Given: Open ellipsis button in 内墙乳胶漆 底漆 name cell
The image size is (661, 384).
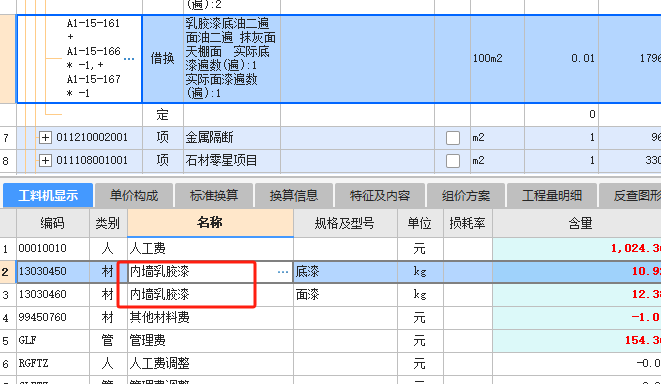Looking at the screenshot, I should click(283, 272).
